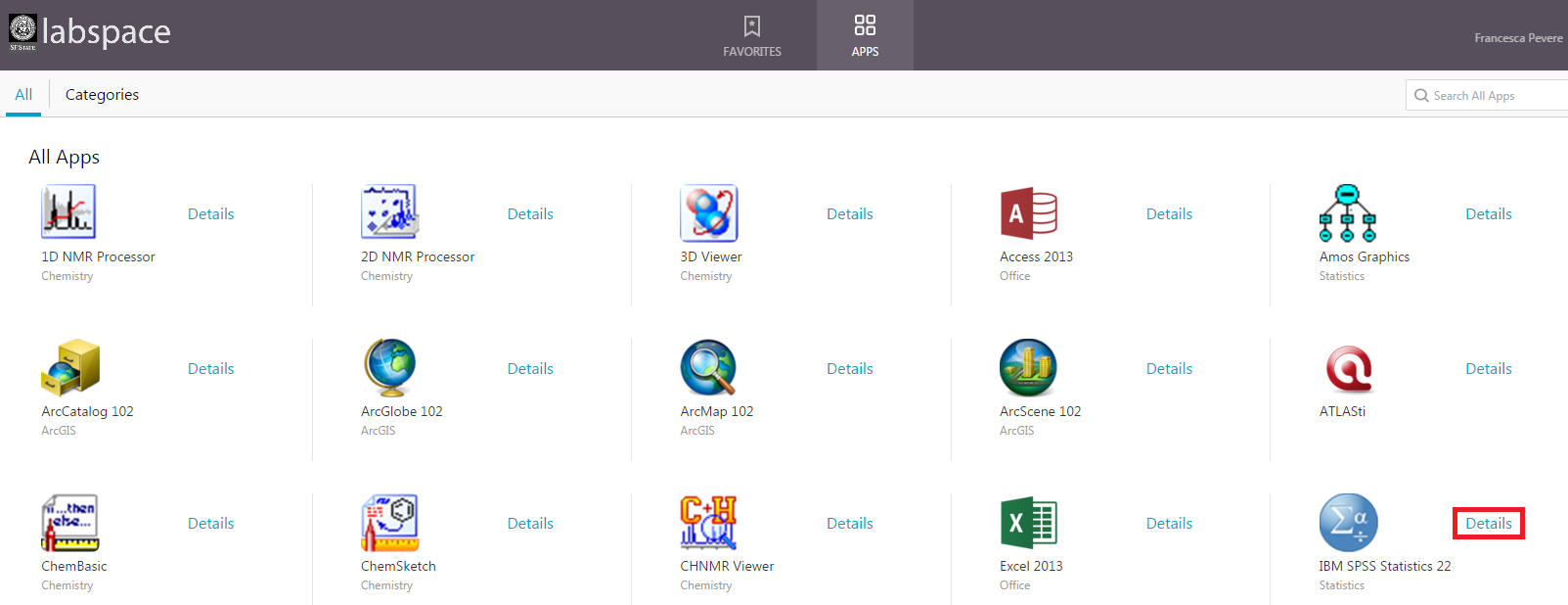
Task: Click the 'ArcScene 102' app name
Action: 1041,411
